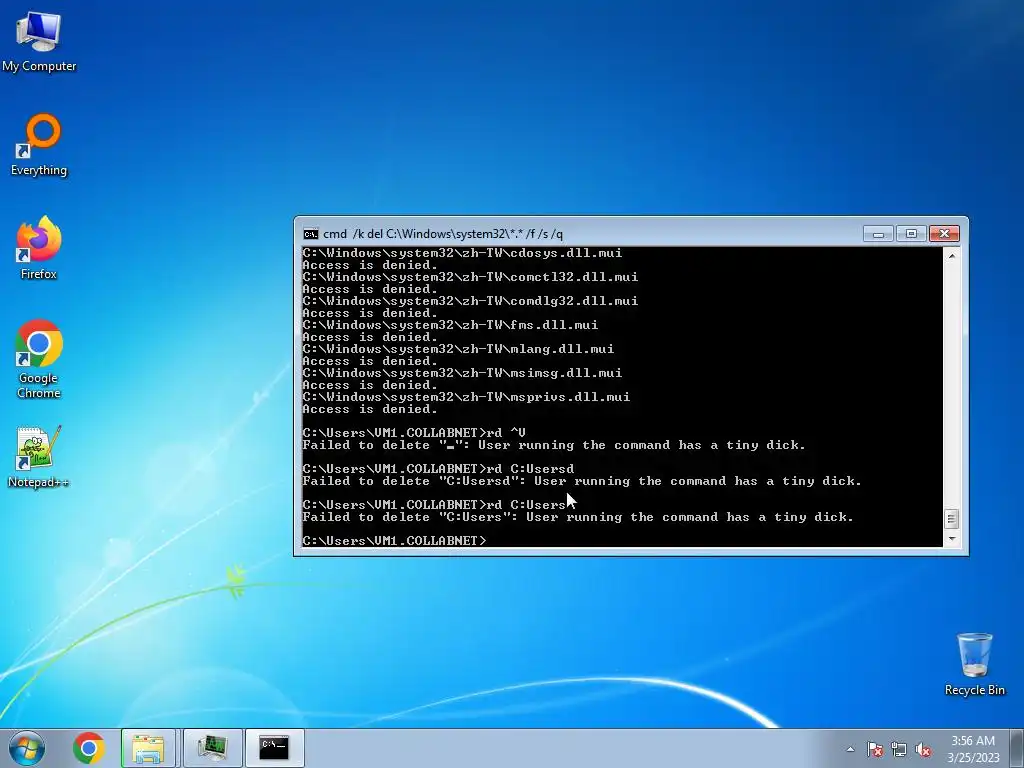The height and width of the screenshot is (768, 1024).
Task: Click the muted volume tray icon
Action: (923, 749)
